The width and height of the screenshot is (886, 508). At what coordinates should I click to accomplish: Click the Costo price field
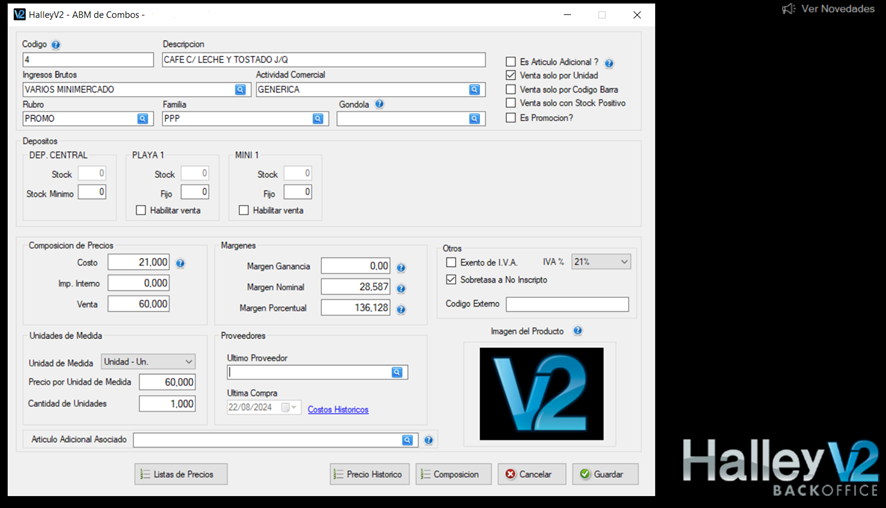[x=138, y=262]
